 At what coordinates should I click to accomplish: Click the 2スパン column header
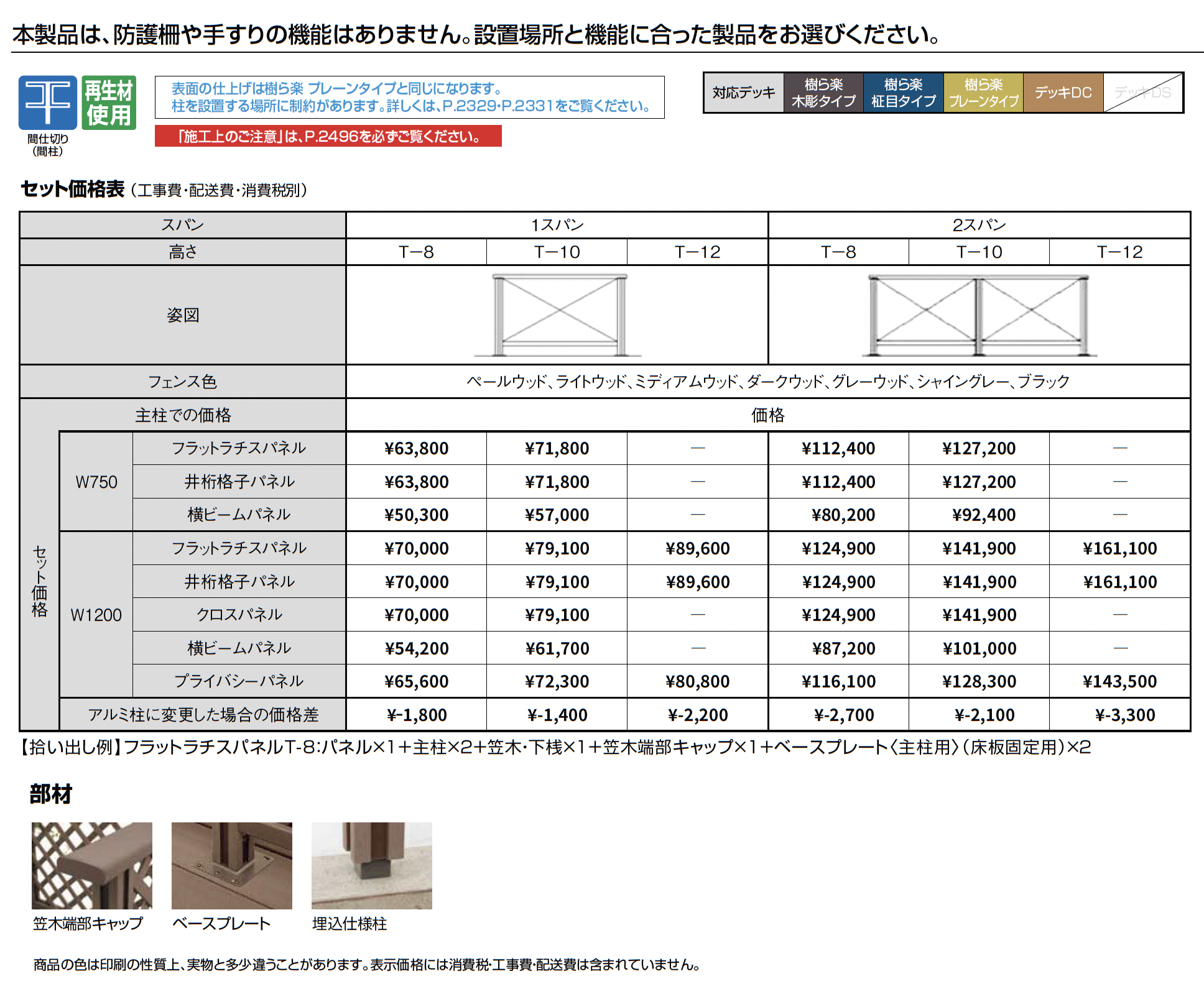click(979, 225)
